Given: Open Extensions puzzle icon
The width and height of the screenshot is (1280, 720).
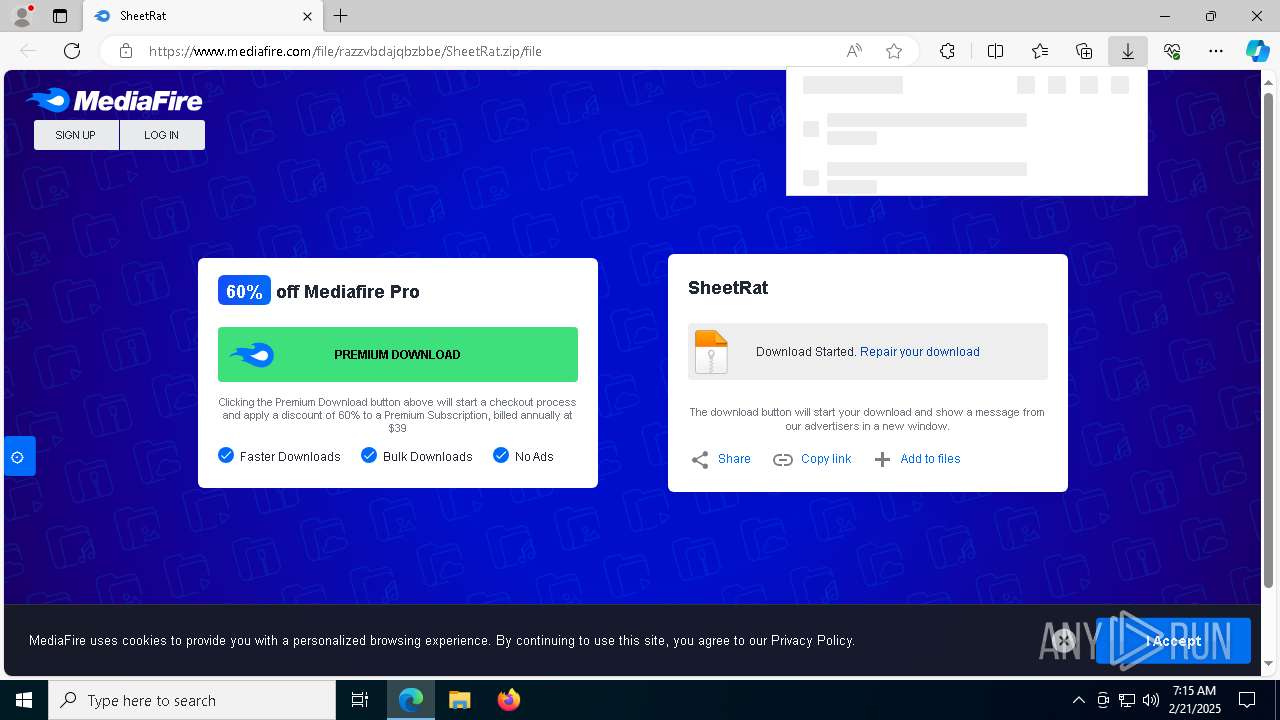Looking at the screenshot, I should click(947, 51).
